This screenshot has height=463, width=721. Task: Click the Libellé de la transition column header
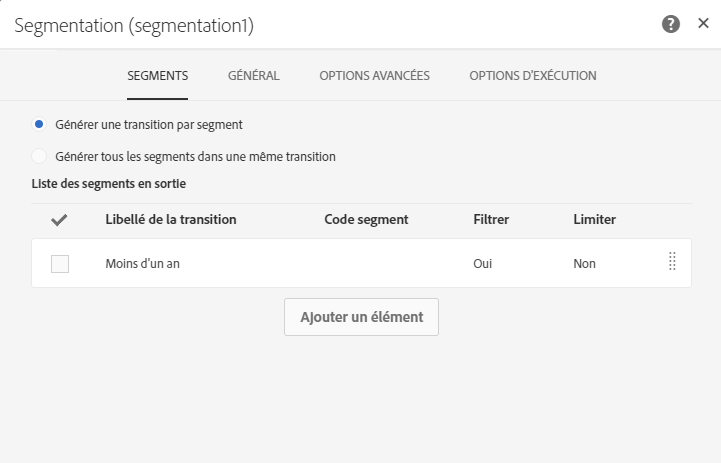(170, 220)
